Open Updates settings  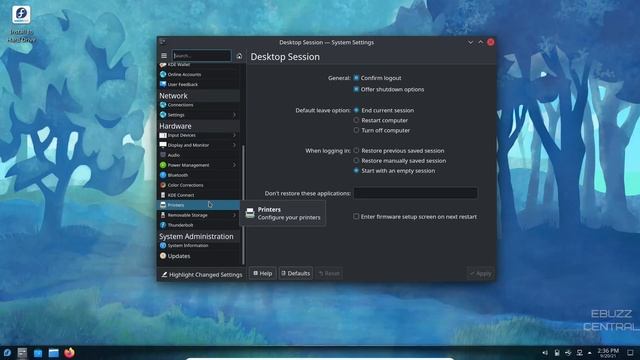[199, 256]
